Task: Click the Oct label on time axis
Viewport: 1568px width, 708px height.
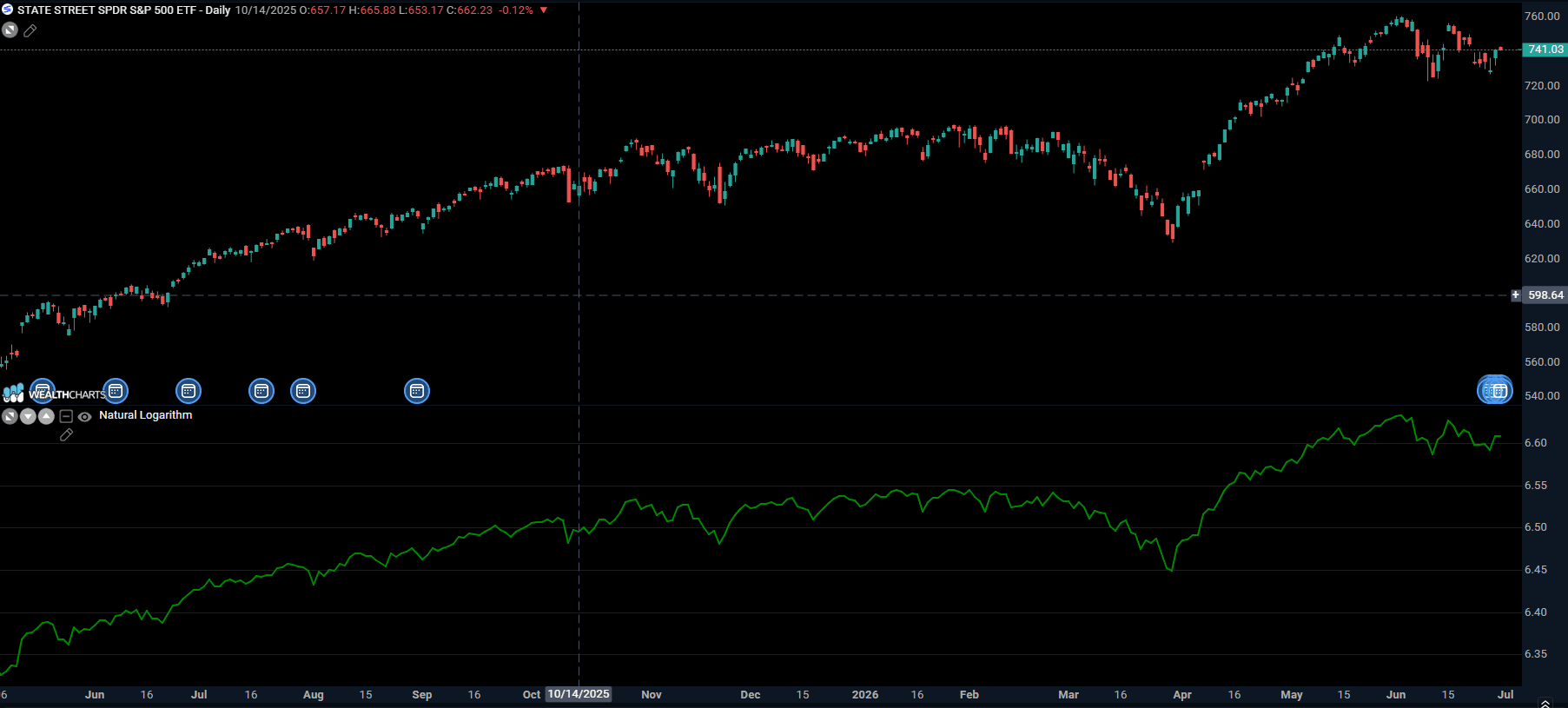Action: (532, 695)
